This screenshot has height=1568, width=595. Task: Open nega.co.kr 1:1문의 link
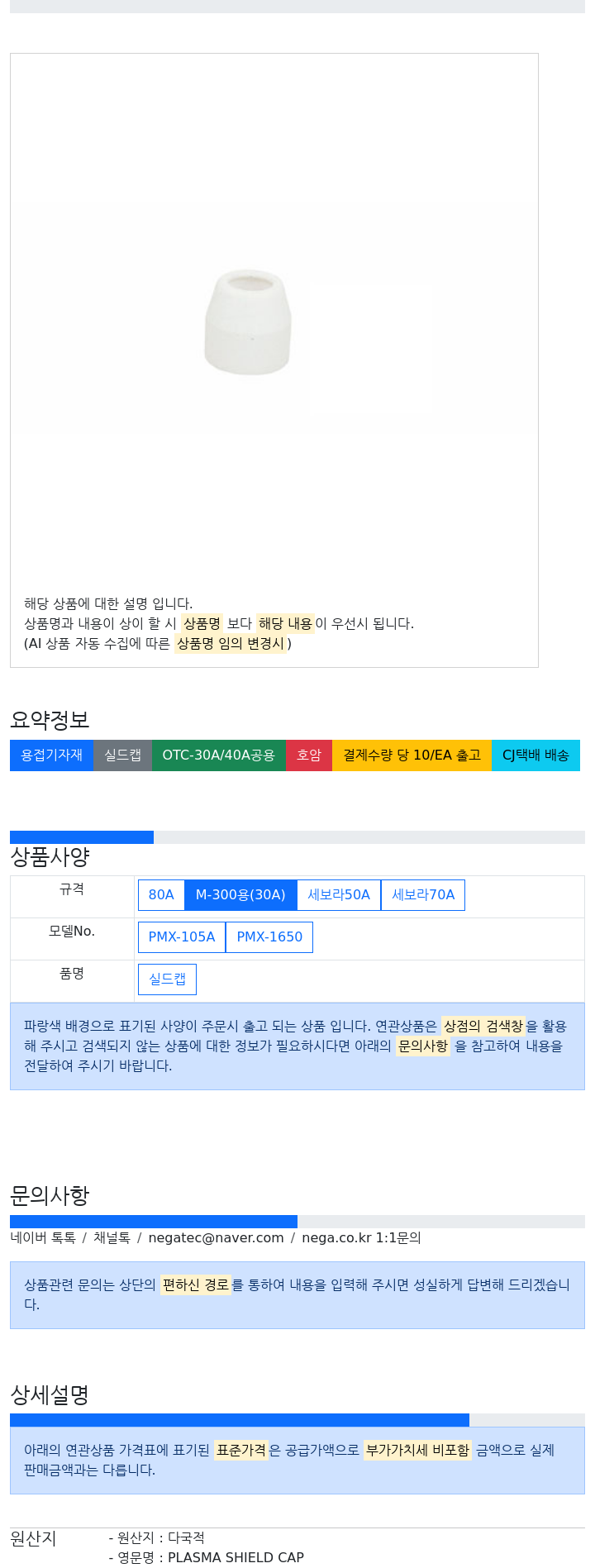coord(361,1237)
